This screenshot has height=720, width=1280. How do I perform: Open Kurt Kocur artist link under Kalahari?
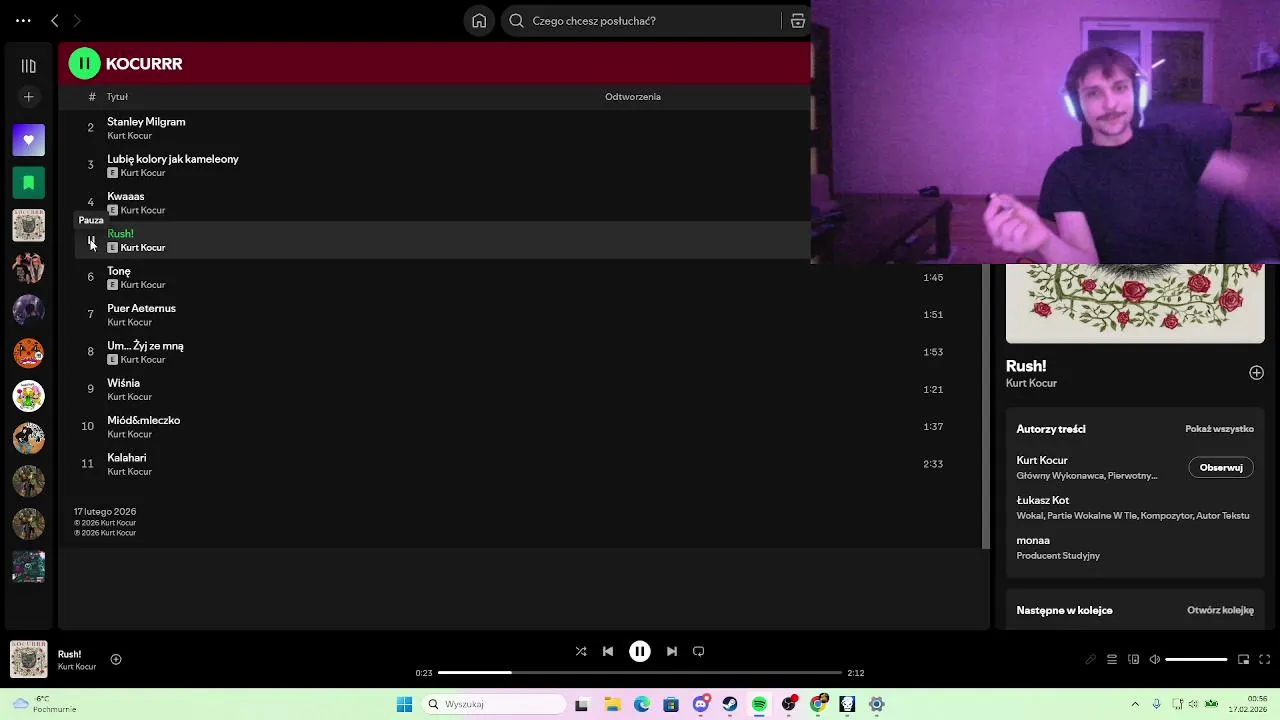coord(129,472)
